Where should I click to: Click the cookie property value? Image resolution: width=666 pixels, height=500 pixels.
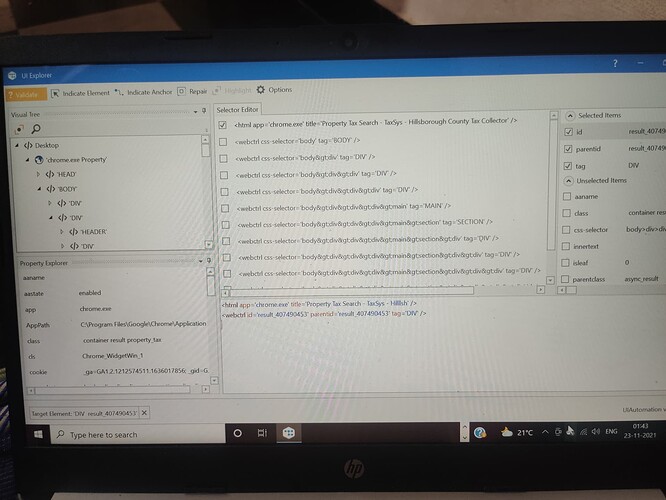(x=146, y=371)
